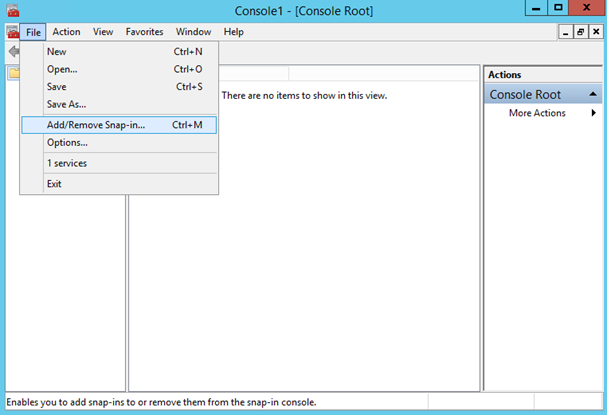Image resolution: width=607 pixels, height=415 pixels.
Task: Open the Help menu
Action: coord(233,32)
